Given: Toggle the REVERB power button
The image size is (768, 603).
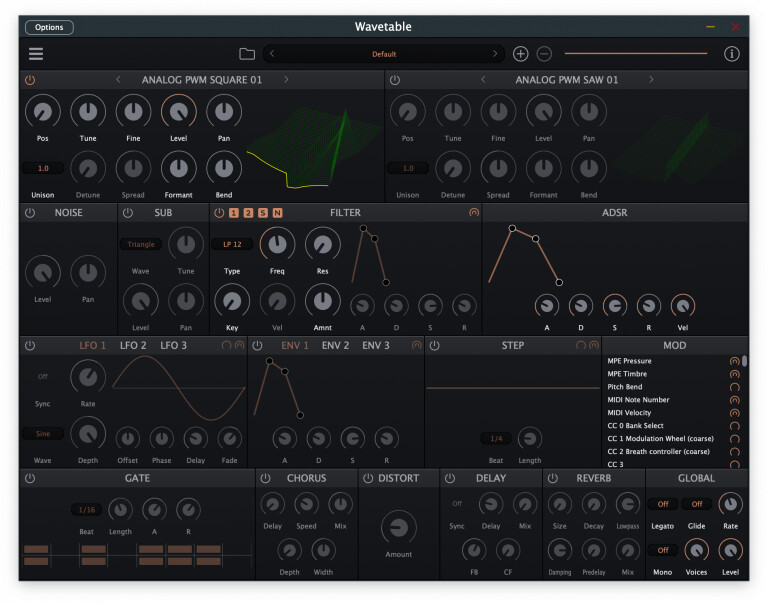Looking at the screenshot, I should (553, 478).
